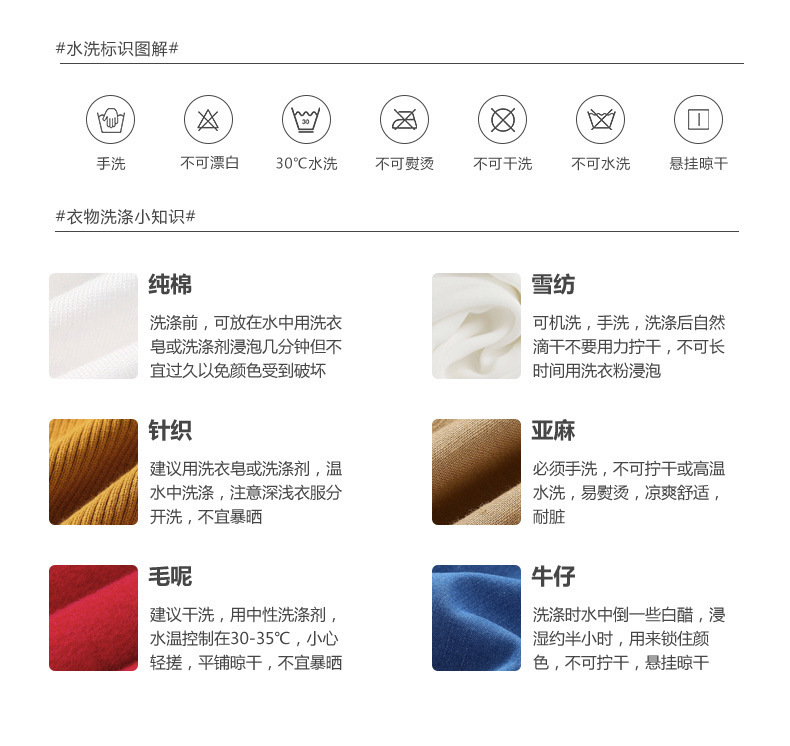Click the 不可干洗 no dry clean icon

point(502,119)
